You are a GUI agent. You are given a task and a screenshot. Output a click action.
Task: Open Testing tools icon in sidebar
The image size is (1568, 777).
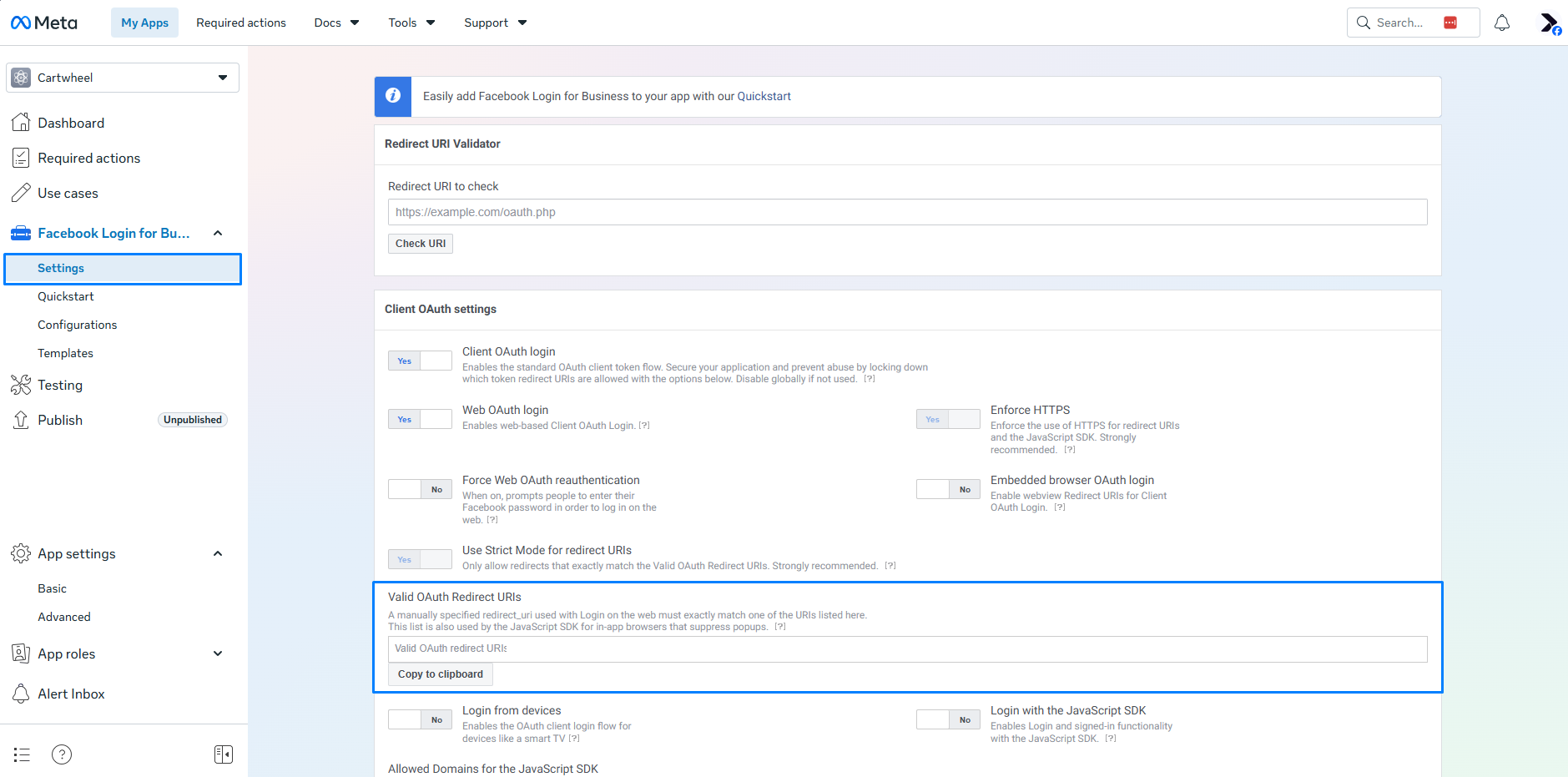tap(21, 385)
